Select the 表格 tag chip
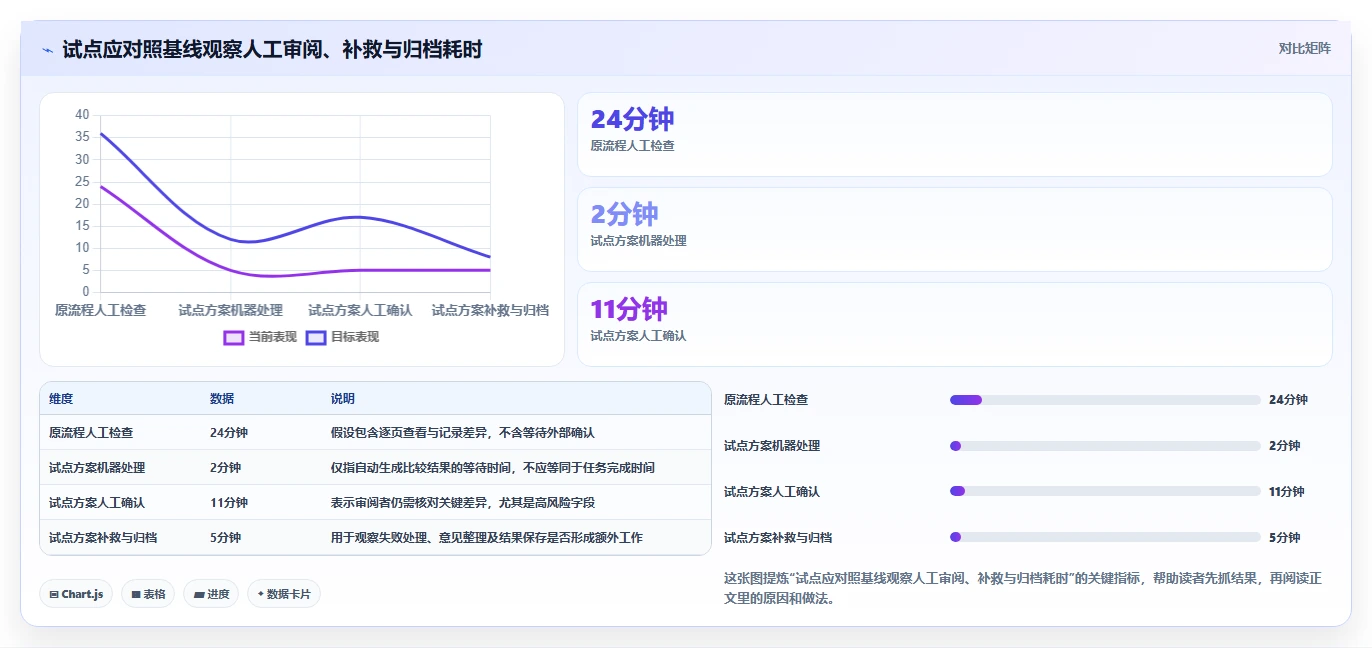The image size is (1372, 648). pos(148,594)
